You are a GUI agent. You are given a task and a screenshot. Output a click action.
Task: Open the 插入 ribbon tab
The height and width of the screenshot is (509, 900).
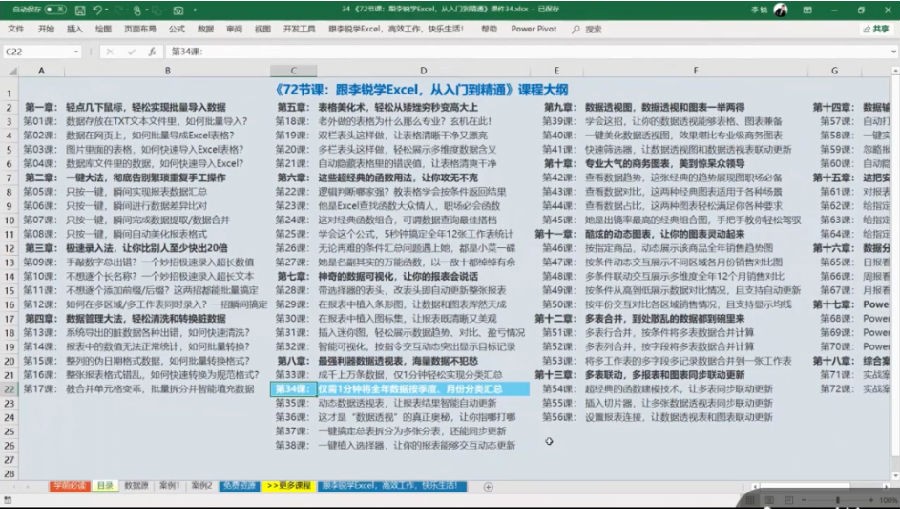(75, 29)
